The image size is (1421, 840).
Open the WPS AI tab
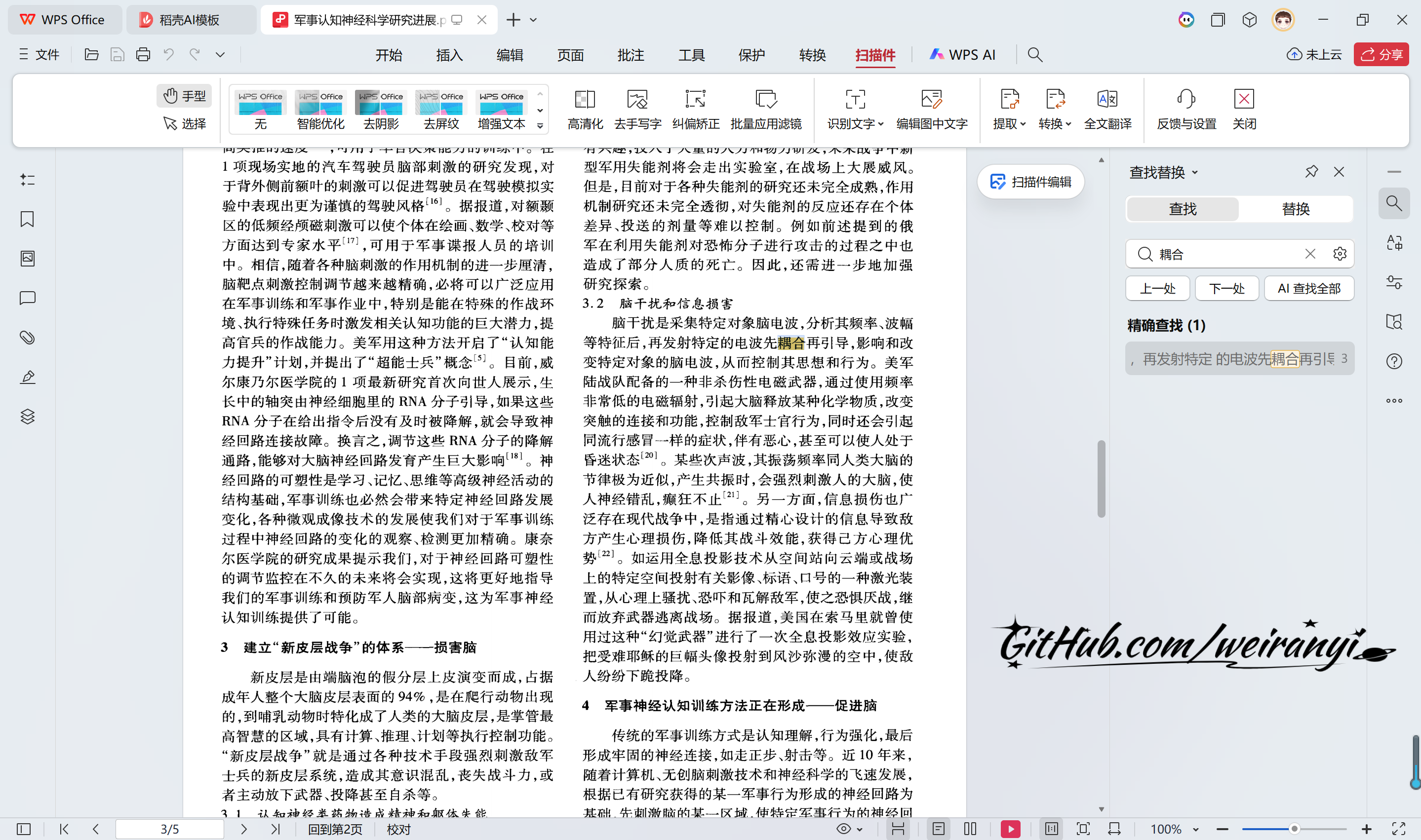(x=962, y=55)
